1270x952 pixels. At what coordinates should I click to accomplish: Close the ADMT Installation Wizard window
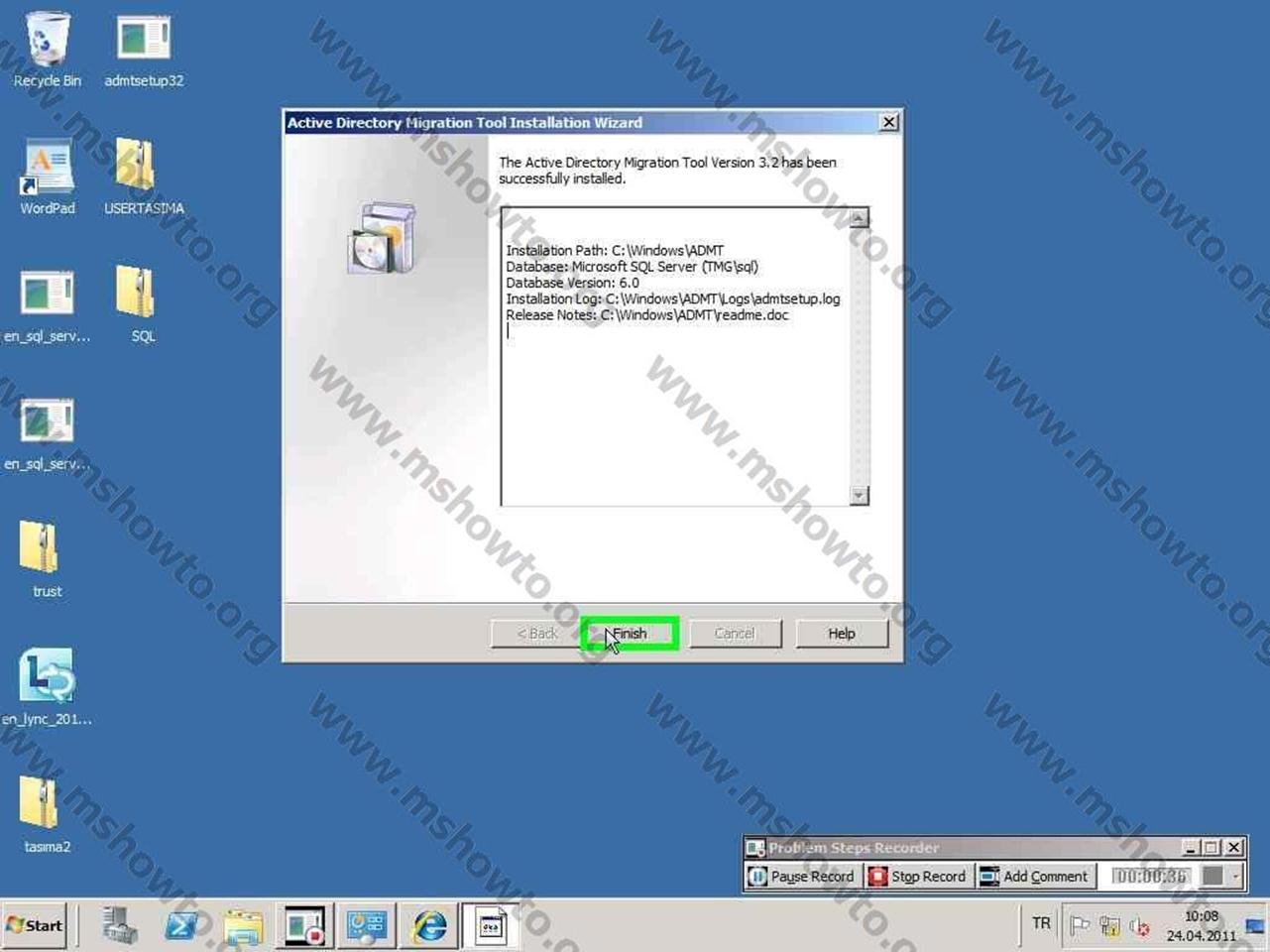[888, 122]
